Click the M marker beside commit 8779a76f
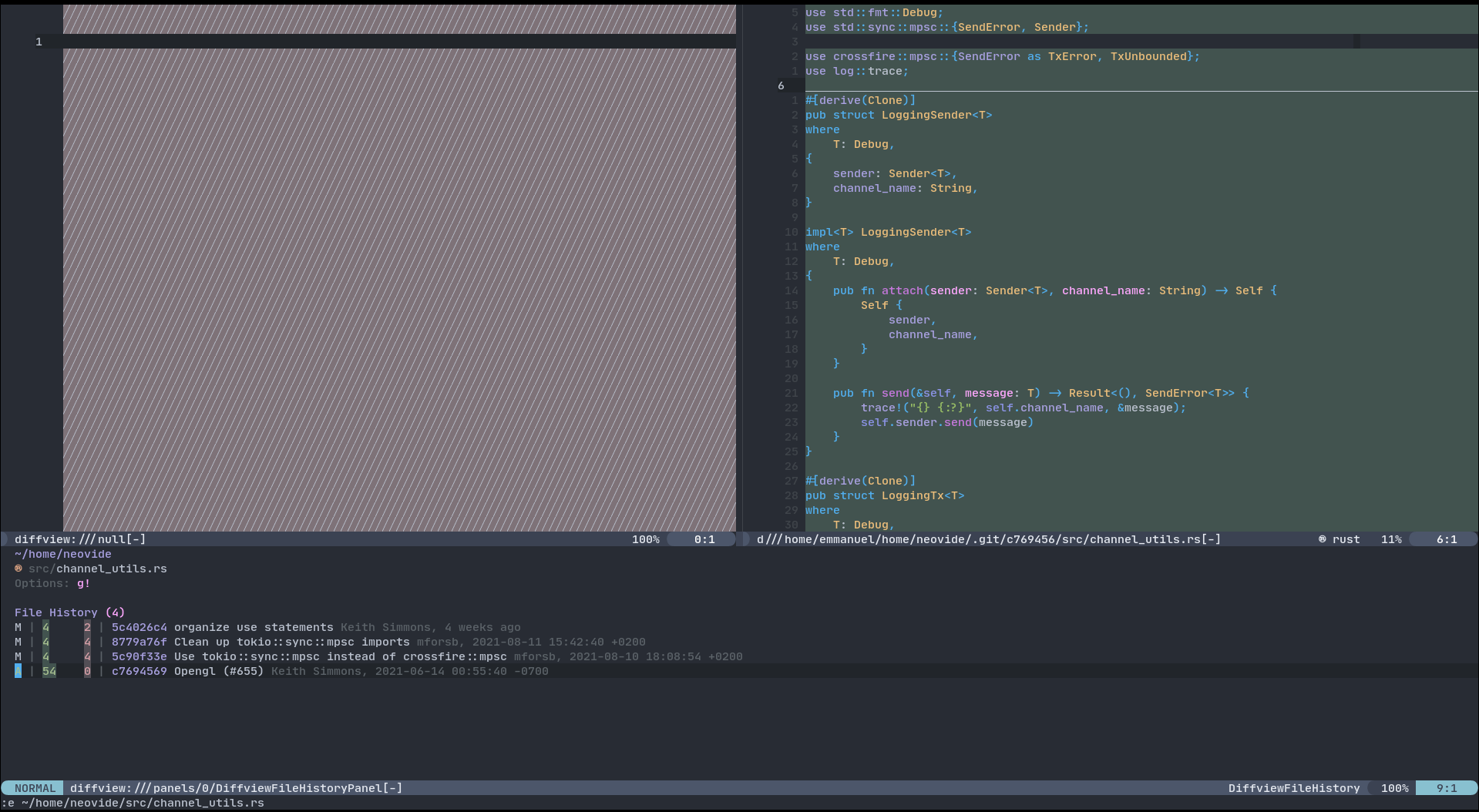Image resolution: width=1479 pixels, height=812 pixels. pyautogui.click(x=18, y=642)
